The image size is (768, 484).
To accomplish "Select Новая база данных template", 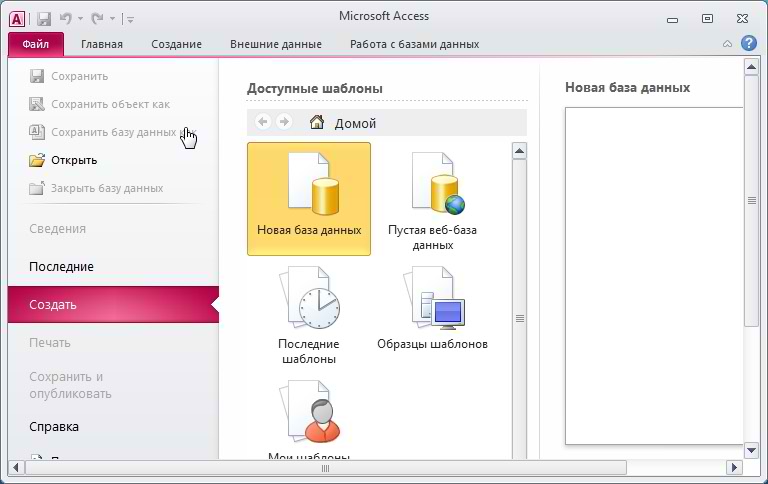I will pos(309,199).
